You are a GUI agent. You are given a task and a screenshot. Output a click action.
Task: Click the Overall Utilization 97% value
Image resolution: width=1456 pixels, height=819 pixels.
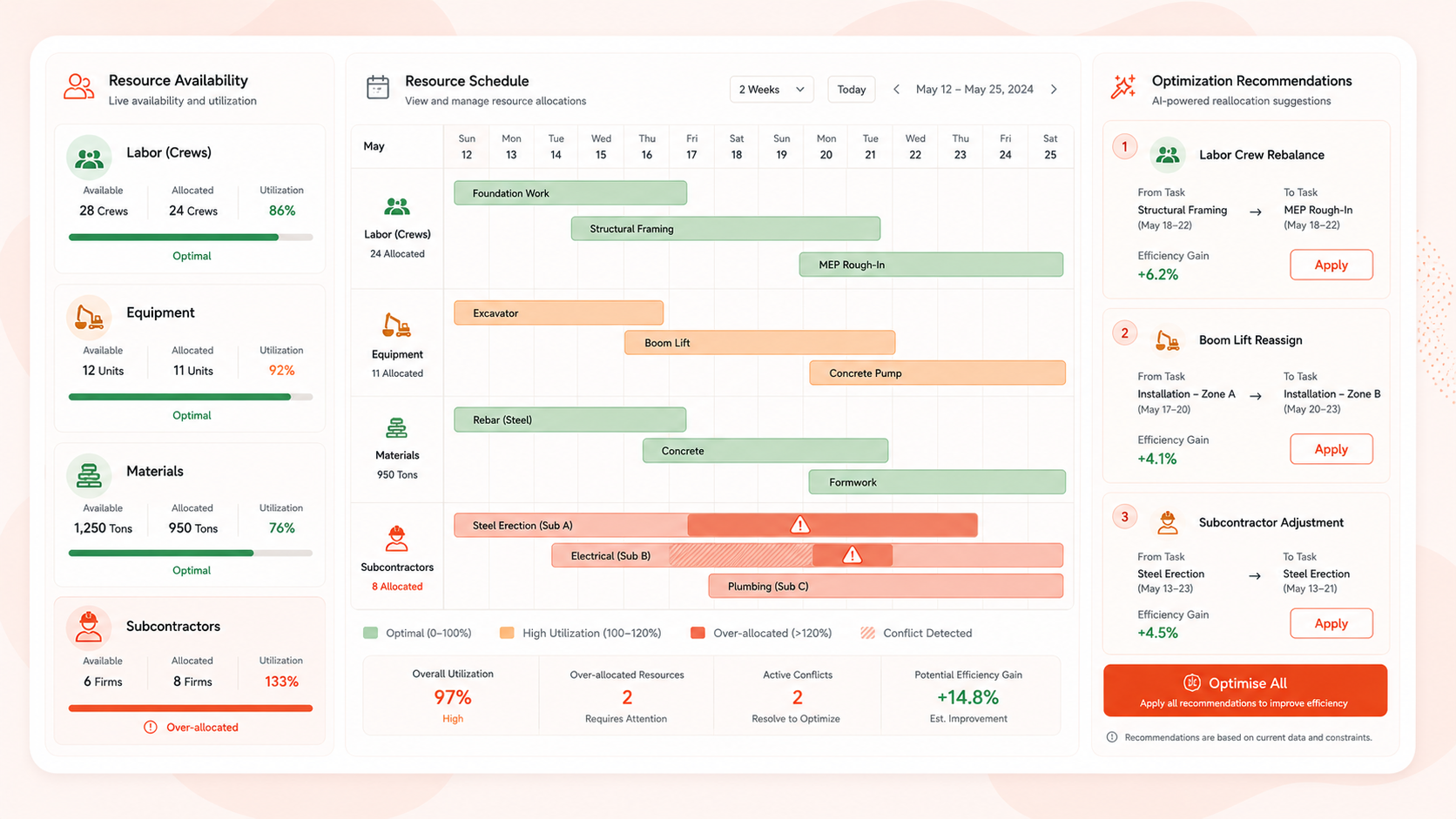point(453,697)
